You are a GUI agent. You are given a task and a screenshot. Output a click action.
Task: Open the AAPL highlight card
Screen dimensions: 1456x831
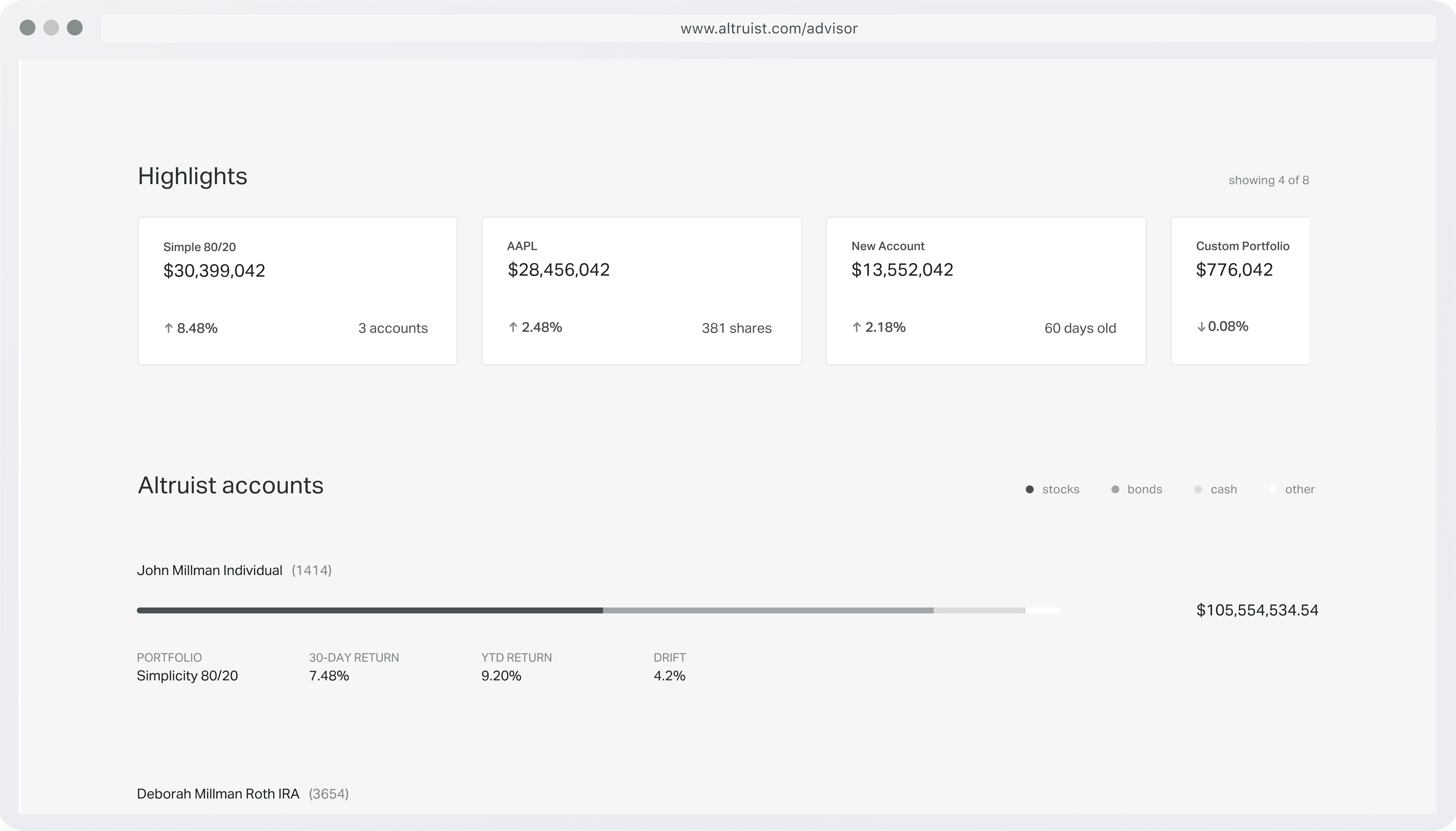(x=641, y=290)
